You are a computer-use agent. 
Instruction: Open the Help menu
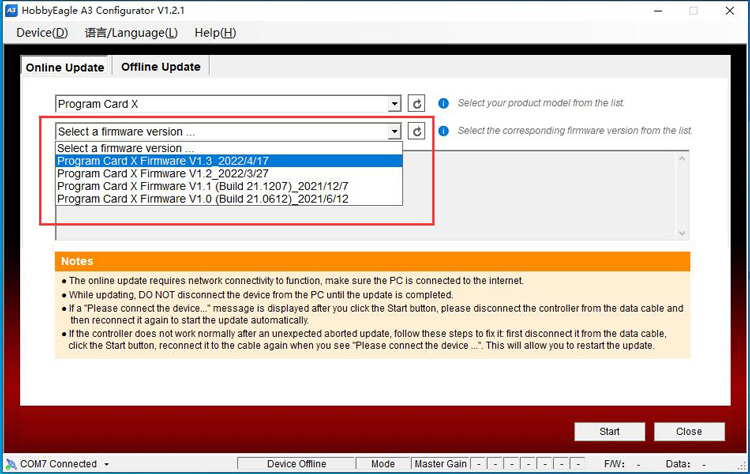(x=215, y=33)
